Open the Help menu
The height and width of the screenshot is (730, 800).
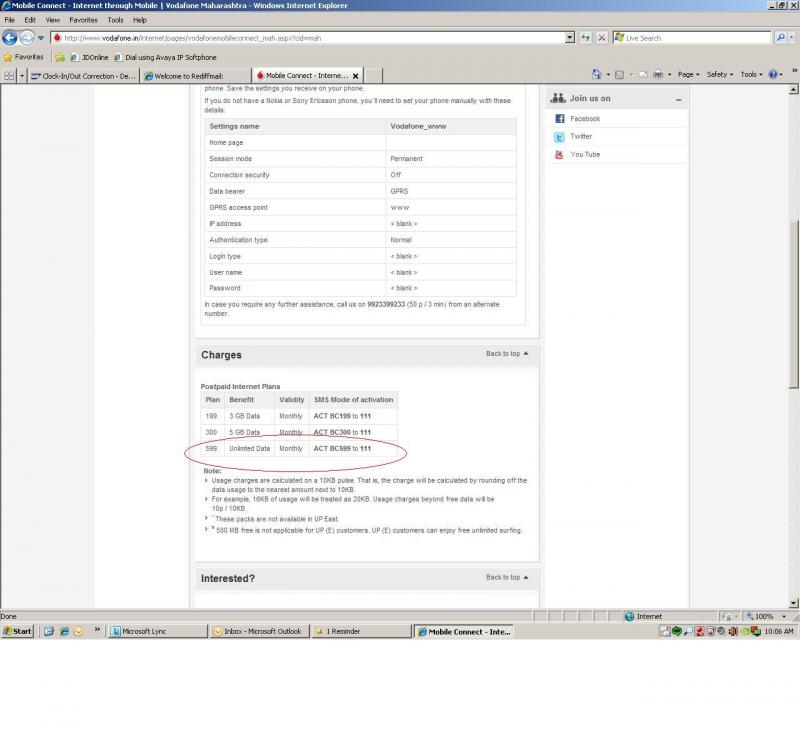(x=140, y=20)
